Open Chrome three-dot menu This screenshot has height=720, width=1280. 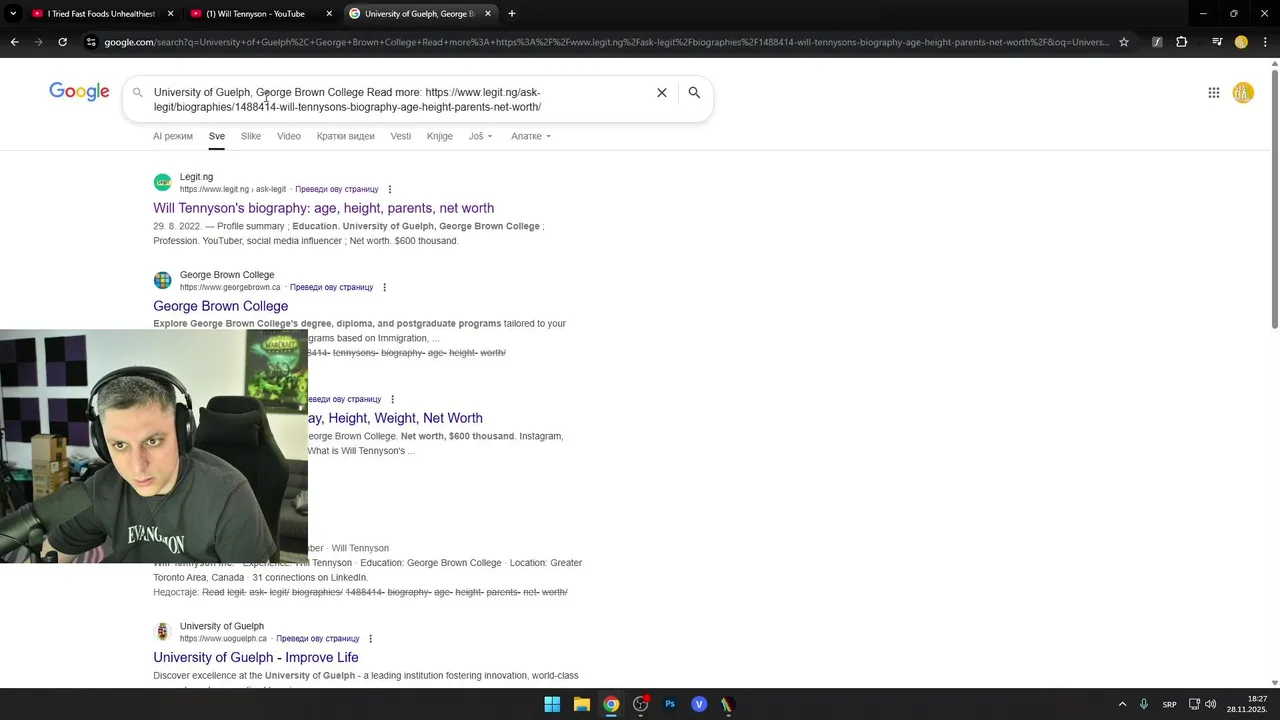click(1266, 42)
